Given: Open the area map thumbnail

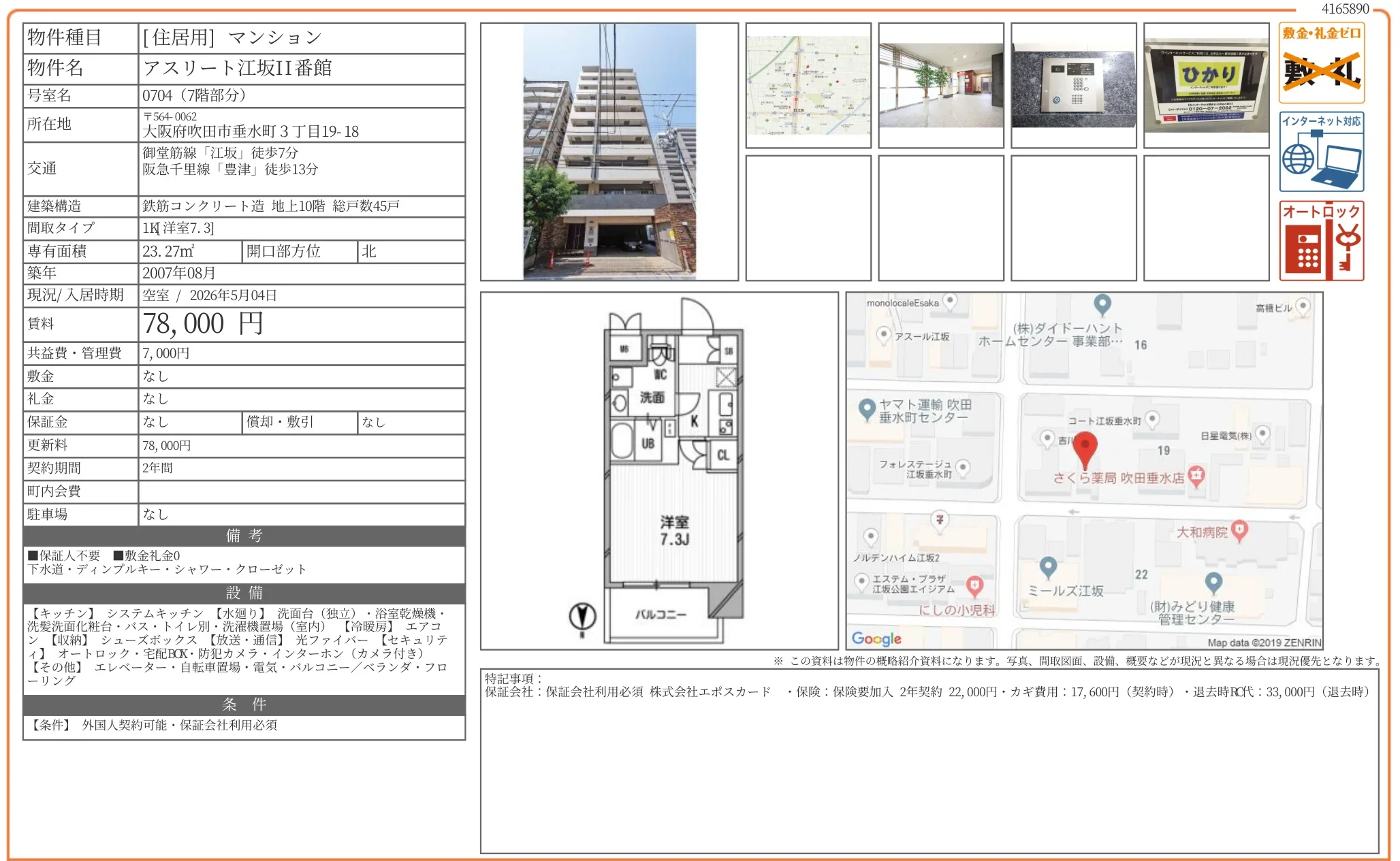Looking at the screenshot, I should [x=808, y=85].
